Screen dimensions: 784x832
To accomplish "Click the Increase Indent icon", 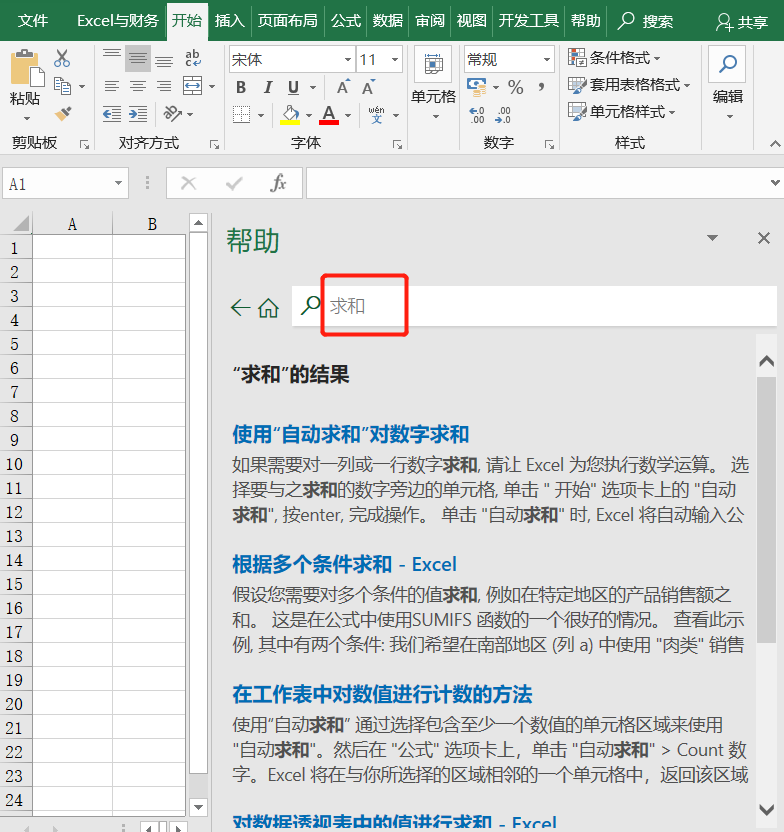I will 138,114.
